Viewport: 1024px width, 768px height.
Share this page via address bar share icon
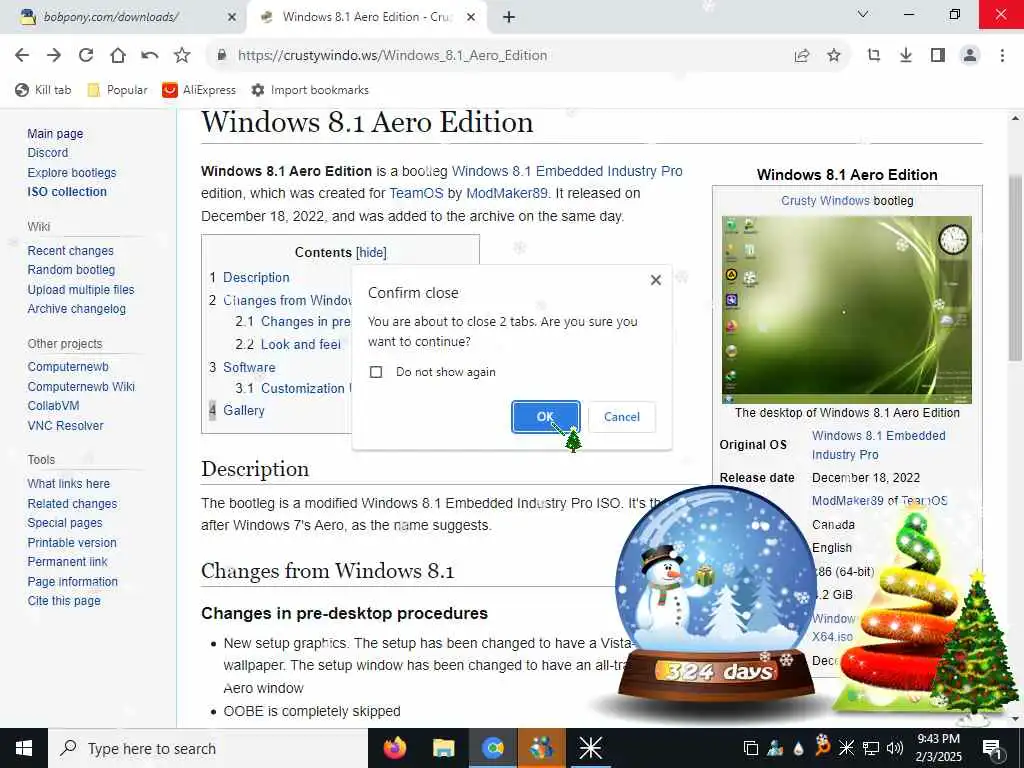point(802,56)
